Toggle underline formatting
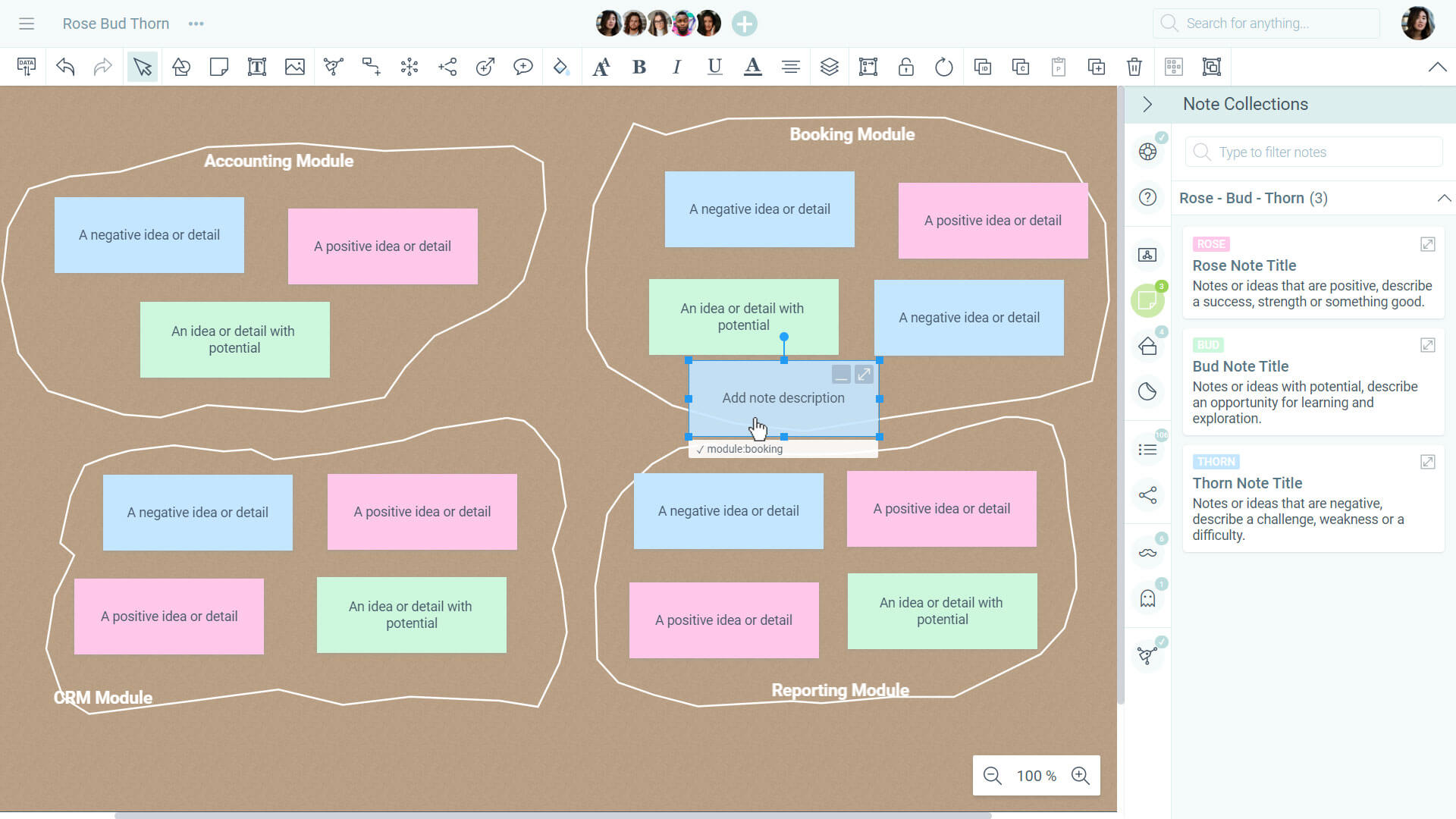Image resolution: width=1456 pixels, height=819 pixels. click(x=714, y=67)
